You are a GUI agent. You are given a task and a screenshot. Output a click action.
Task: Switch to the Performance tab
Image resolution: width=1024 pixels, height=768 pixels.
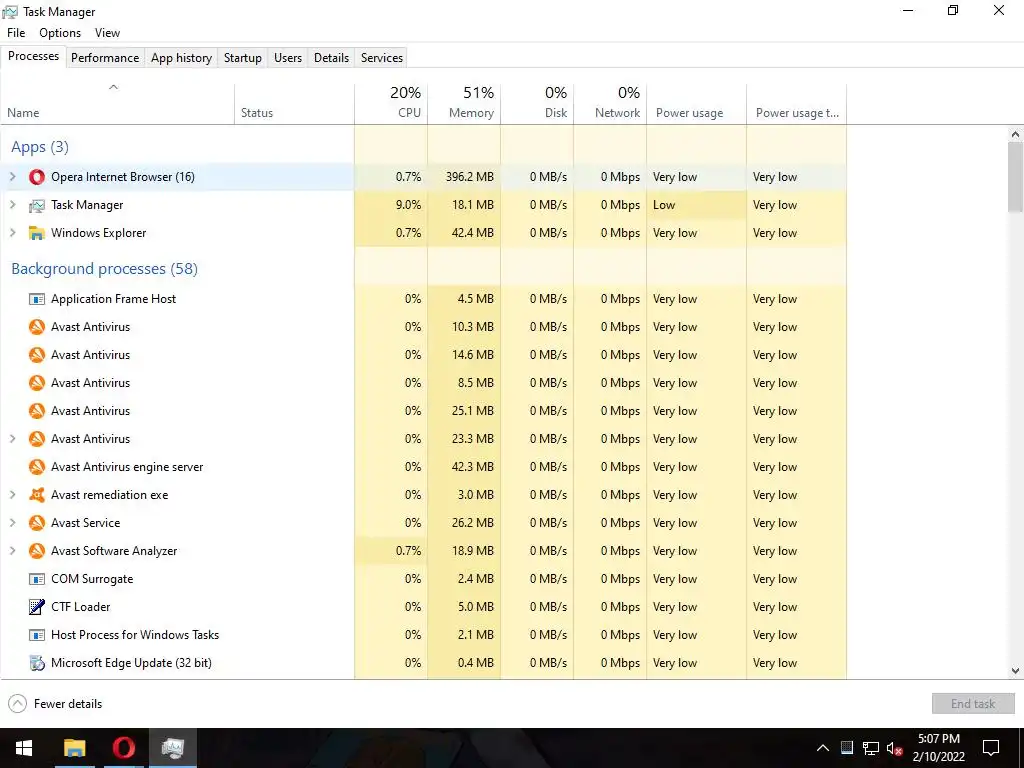(105, 57)
